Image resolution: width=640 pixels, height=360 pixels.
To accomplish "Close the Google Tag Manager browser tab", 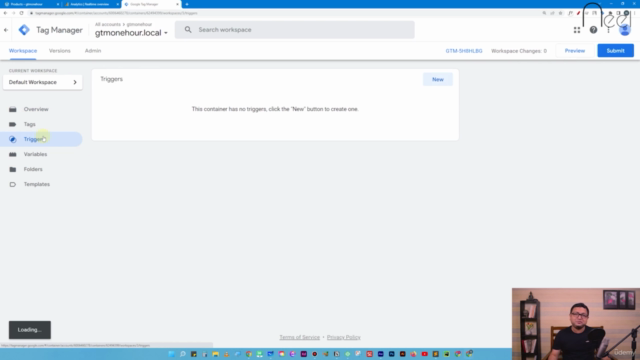I will coord(178,4).
